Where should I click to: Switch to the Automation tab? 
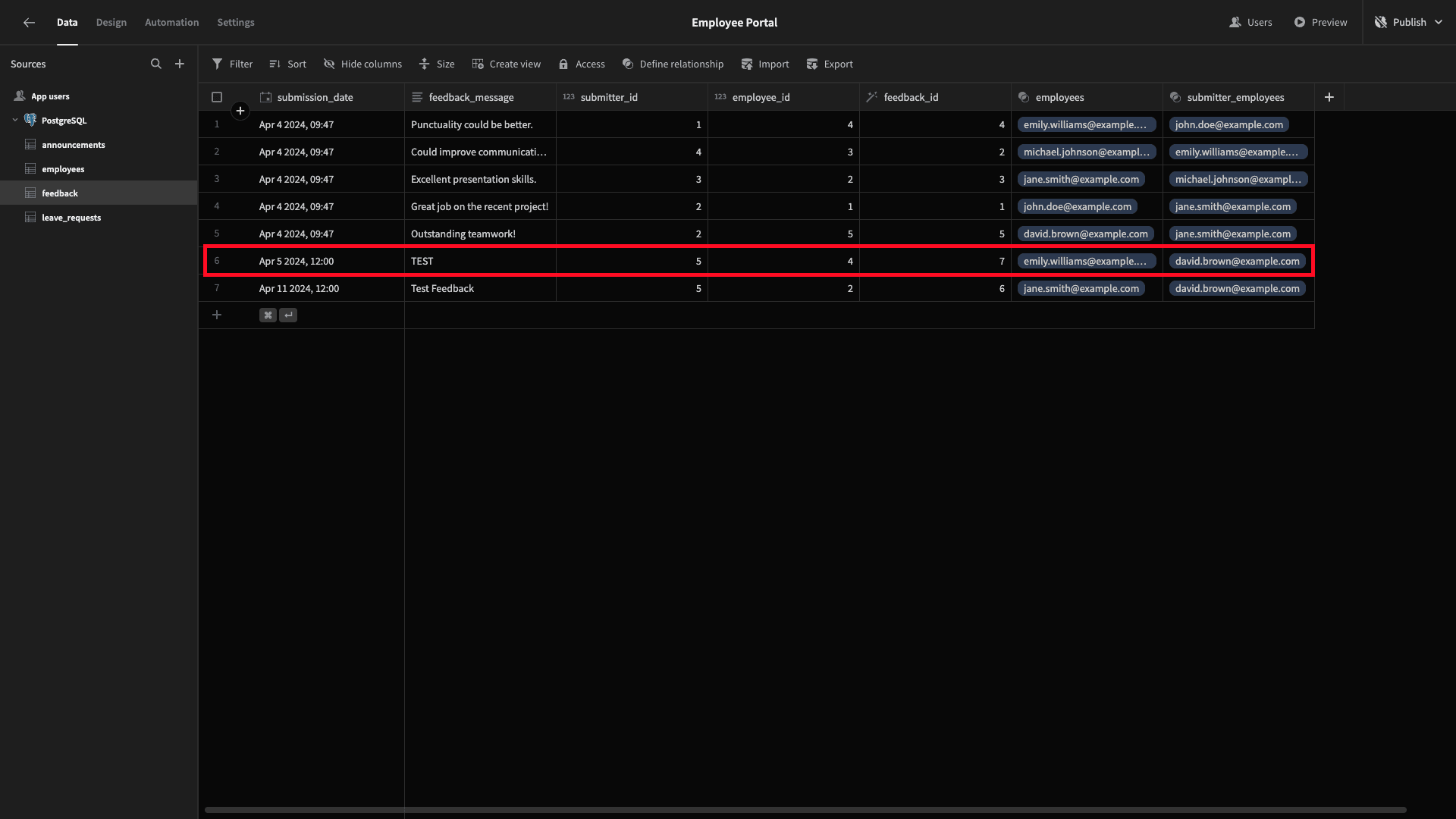(x=172, y=23)
